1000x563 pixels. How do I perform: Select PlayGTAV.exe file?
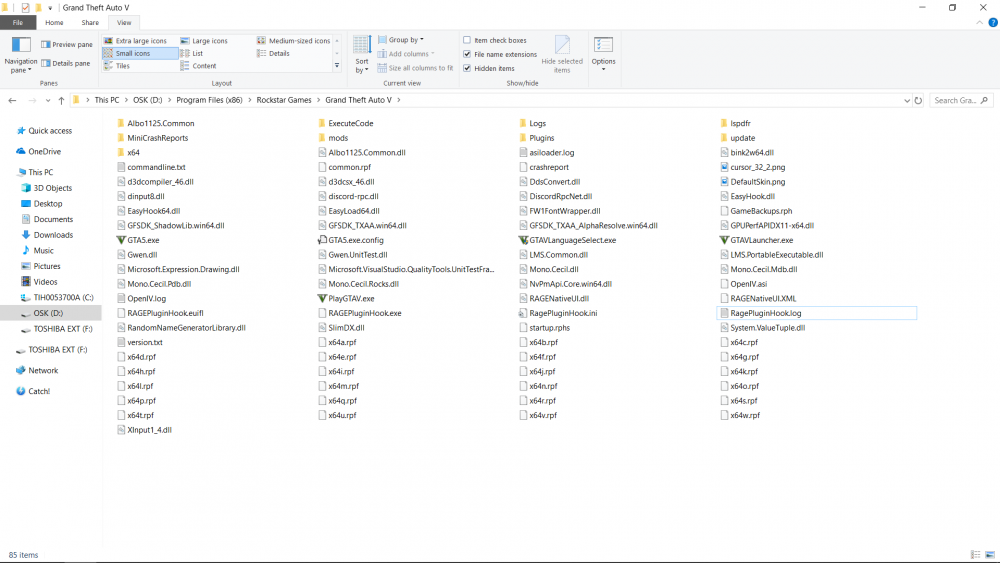346,298
